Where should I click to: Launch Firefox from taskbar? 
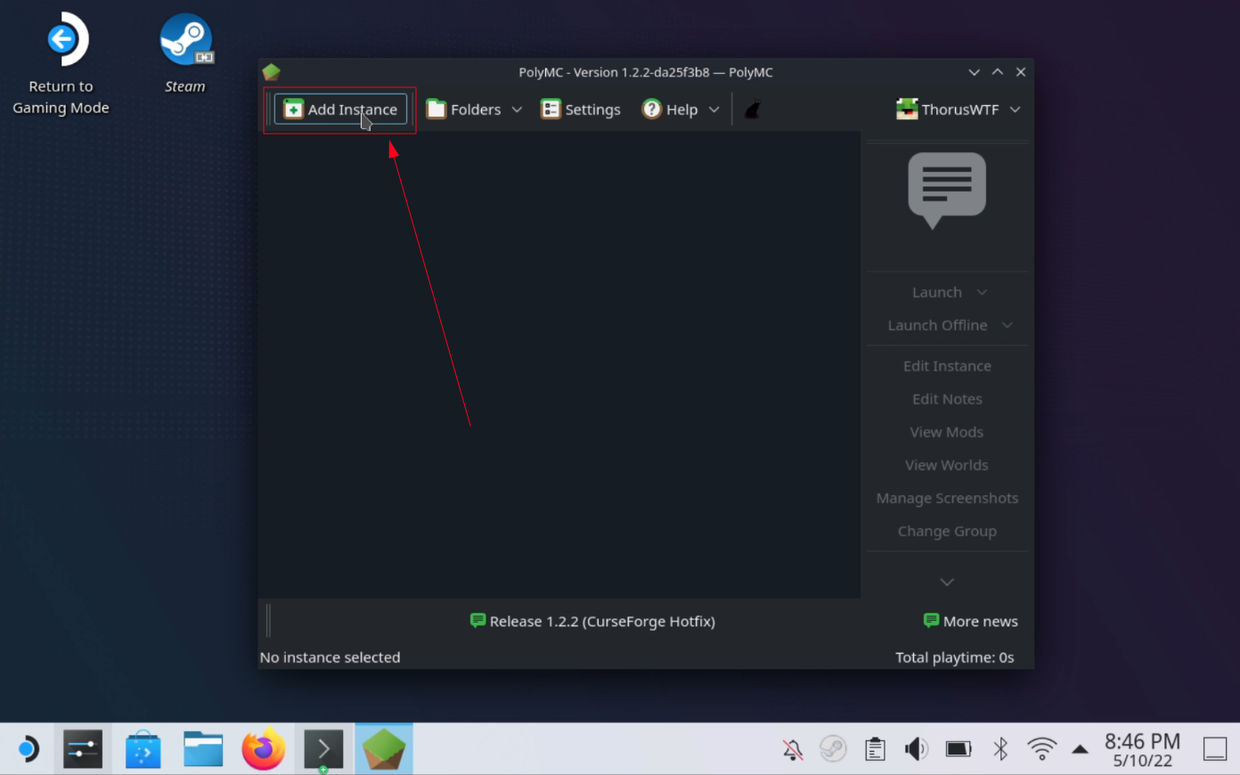(x=263, y=749)
